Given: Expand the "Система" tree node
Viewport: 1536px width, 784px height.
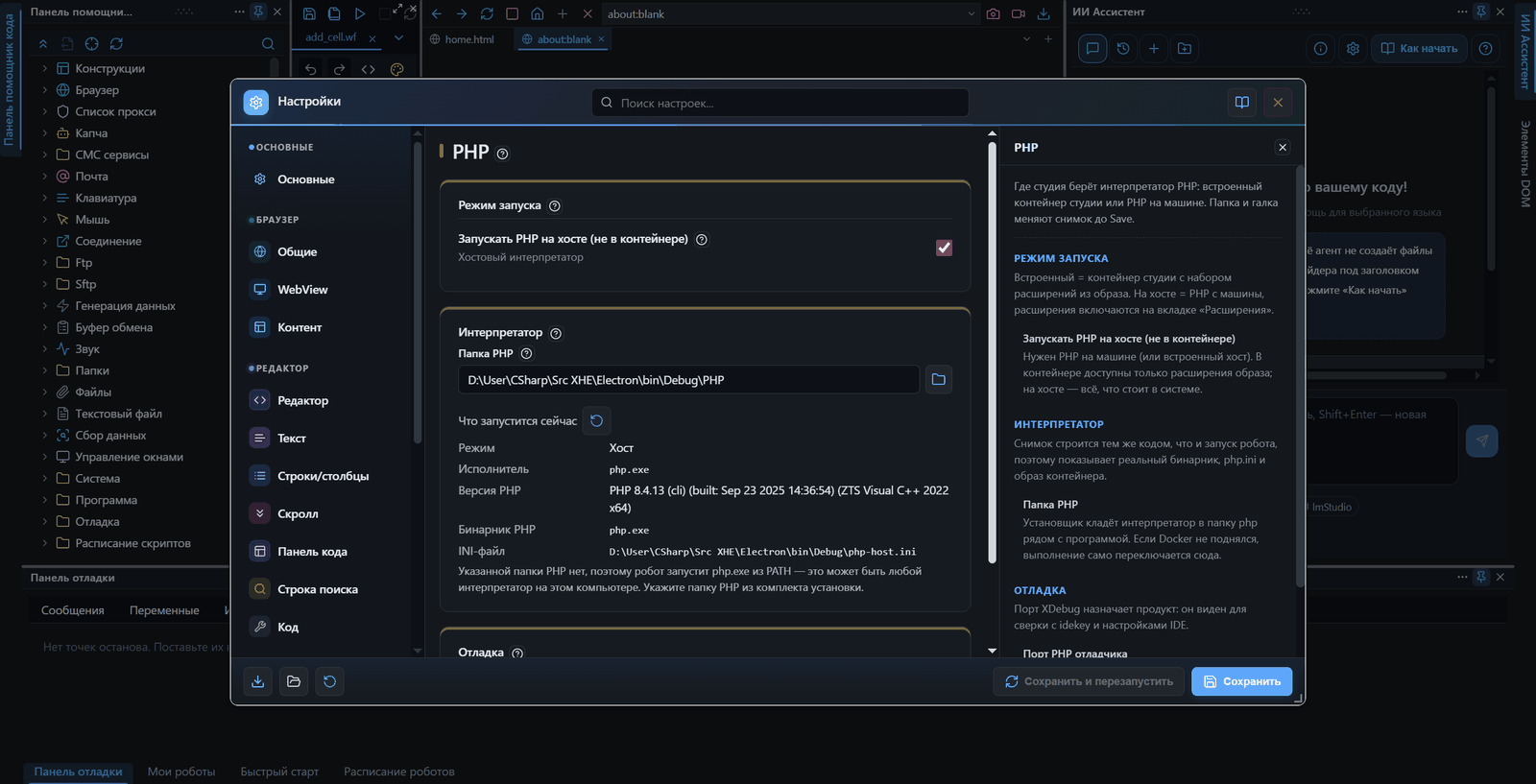Looking at the screenshot, I should 44,479.
